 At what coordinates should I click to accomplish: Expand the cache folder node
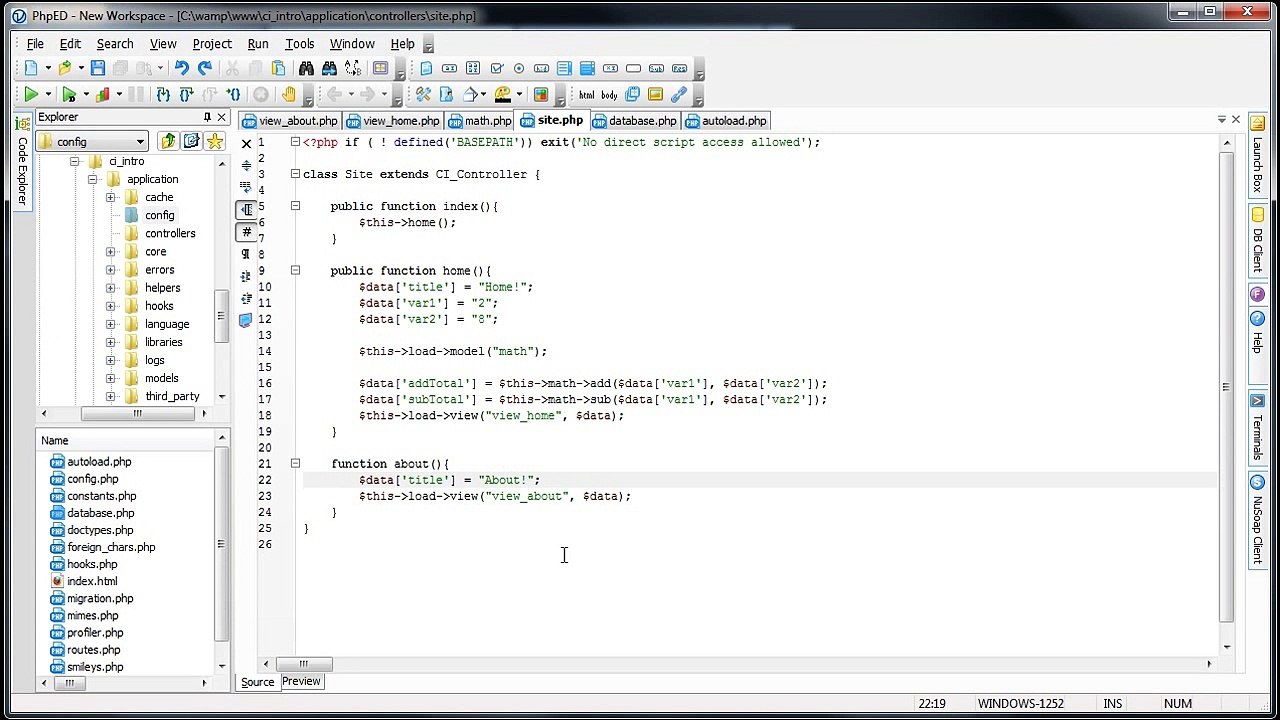111,197
